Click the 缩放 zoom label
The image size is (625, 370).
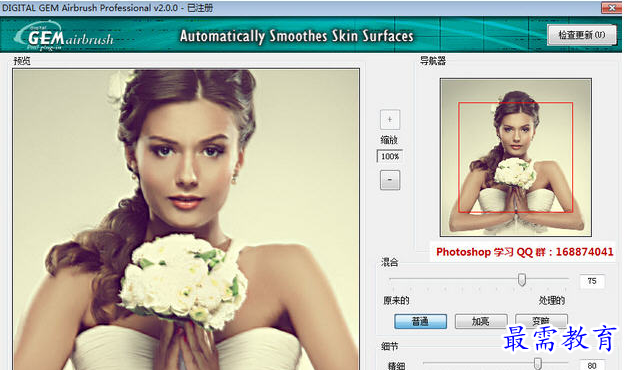(x=389, y=140)
